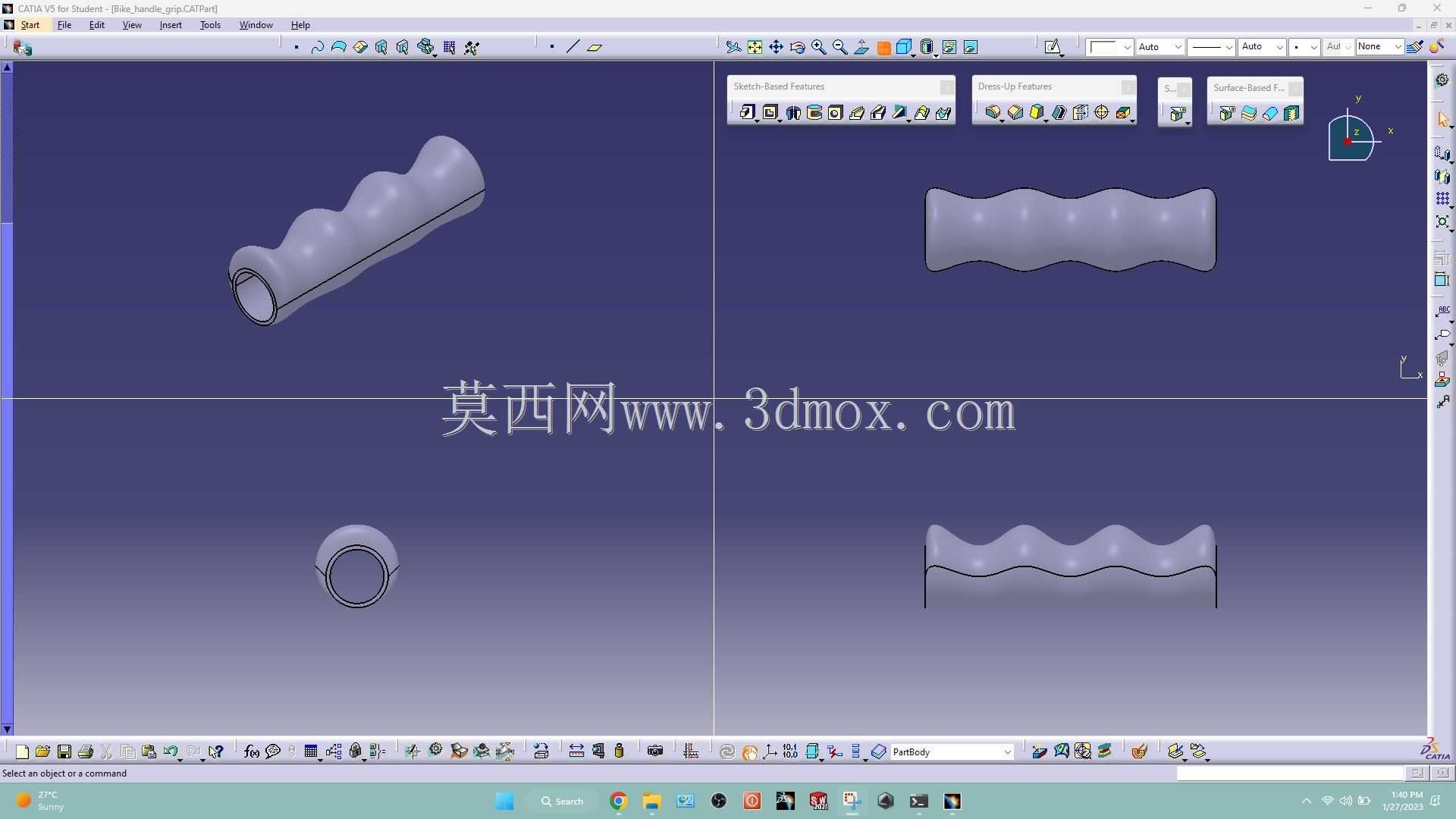
Task: Open the line type dropdown
Action: point(1228,47)
